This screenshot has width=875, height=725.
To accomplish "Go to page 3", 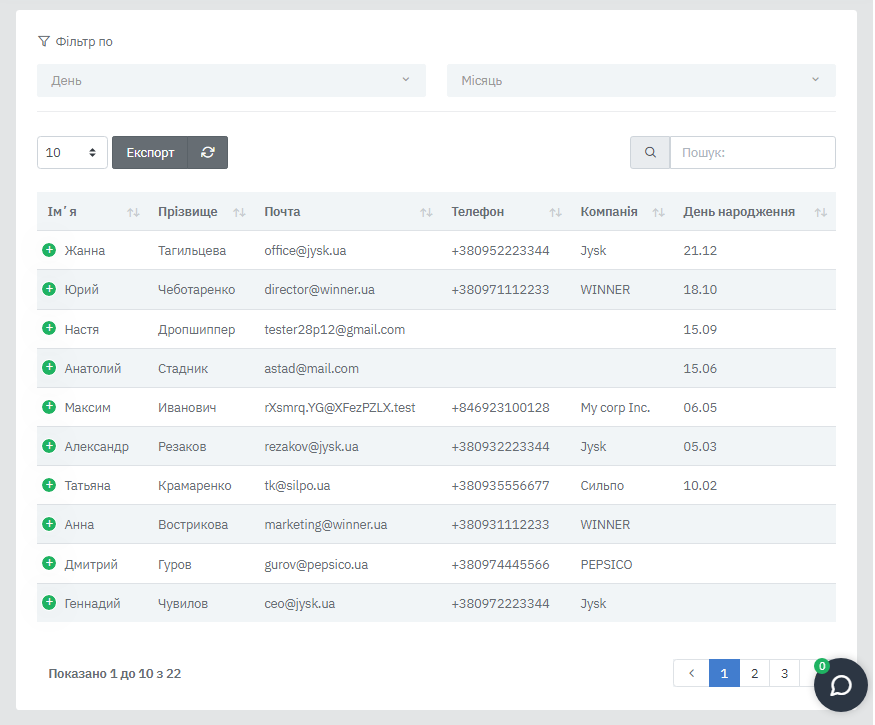I will coord(784,673).
